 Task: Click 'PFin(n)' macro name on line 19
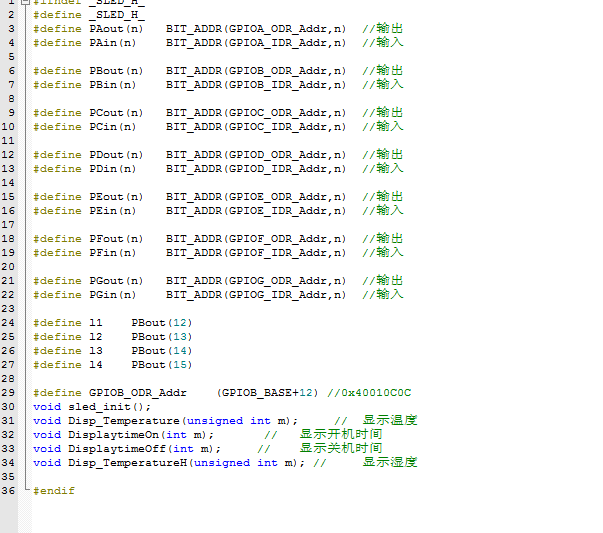tap(113, 253)
